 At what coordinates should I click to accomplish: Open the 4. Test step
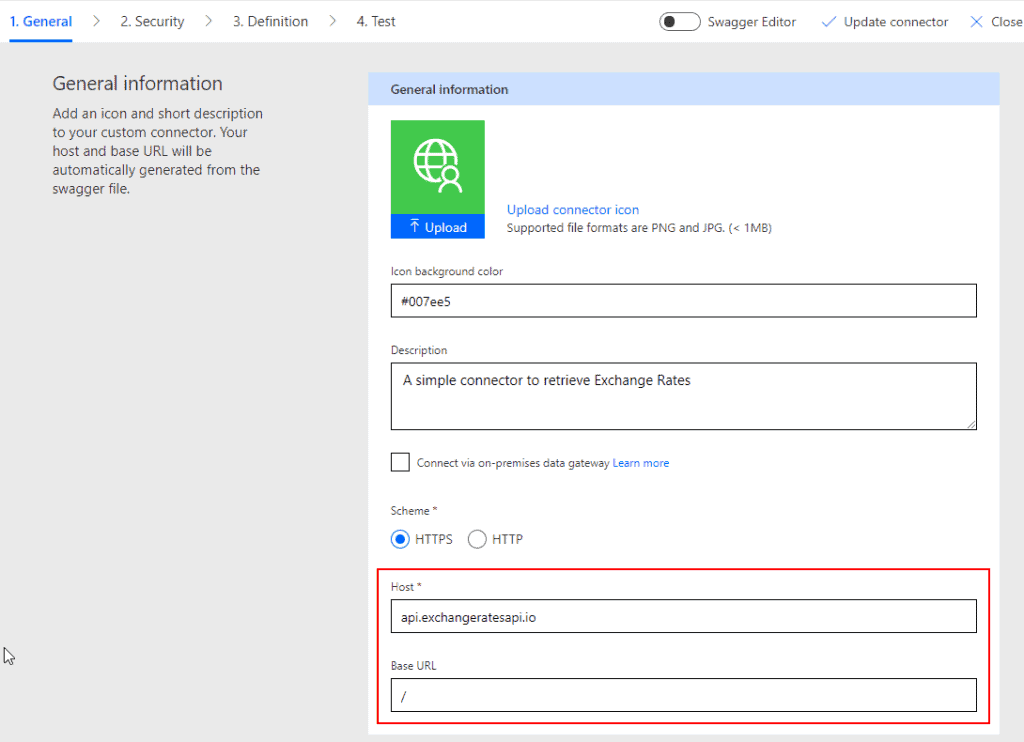pos(376,21)
